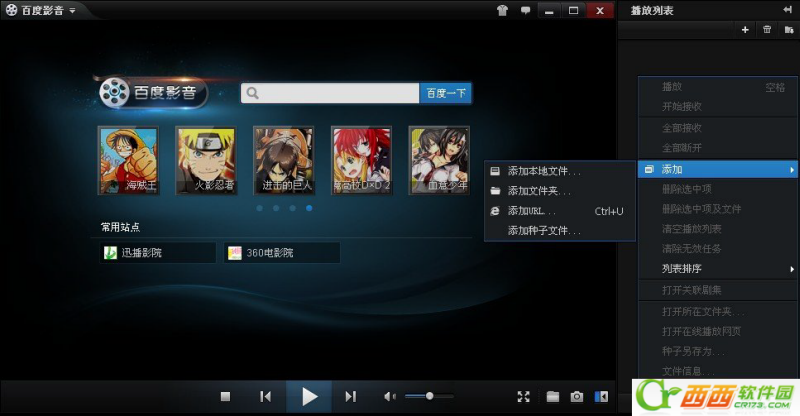Choose 添加种子文件... from submenu

(560, 231)
